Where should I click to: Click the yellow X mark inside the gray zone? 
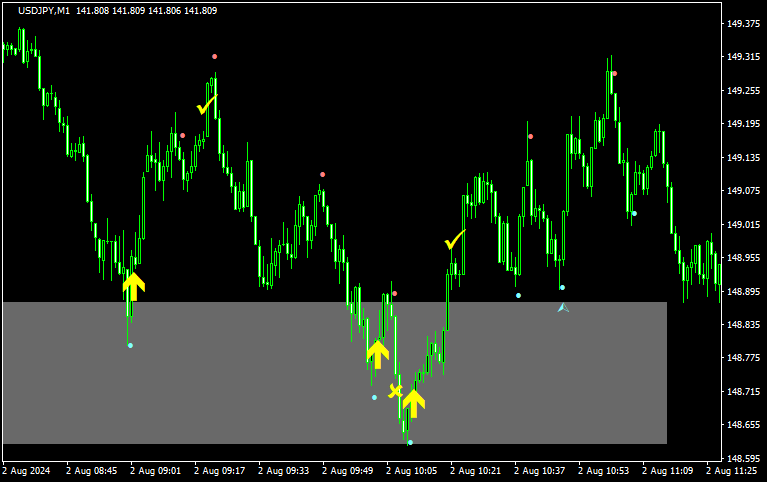tap(396, 390)
